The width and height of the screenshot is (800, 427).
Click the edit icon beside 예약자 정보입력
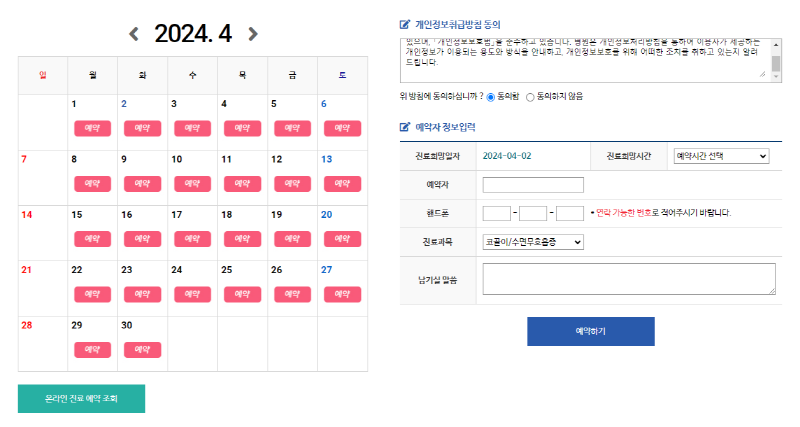point(404,128)
